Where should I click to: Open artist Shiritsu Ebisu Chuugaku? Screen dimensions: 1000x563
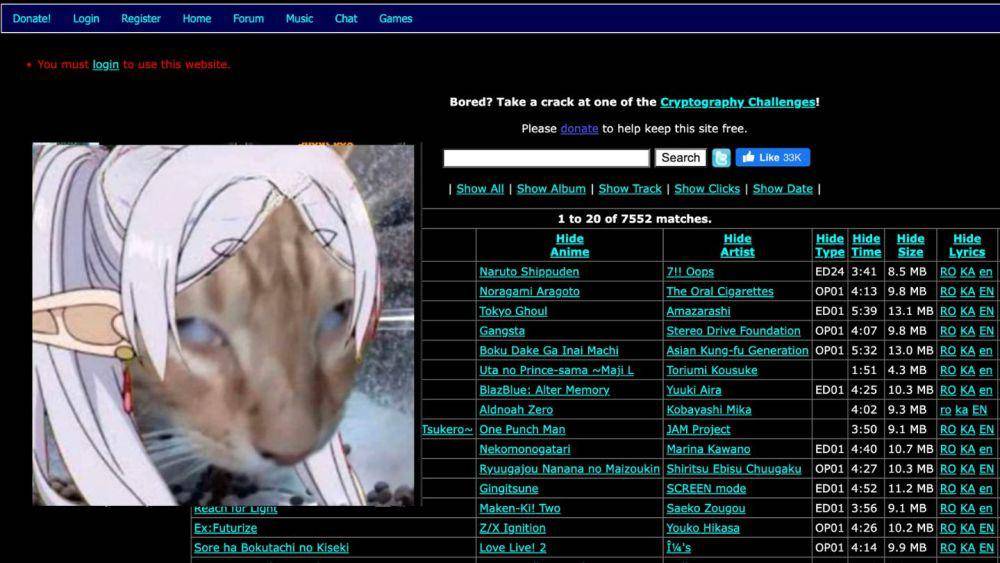click(x=733, y=469)
